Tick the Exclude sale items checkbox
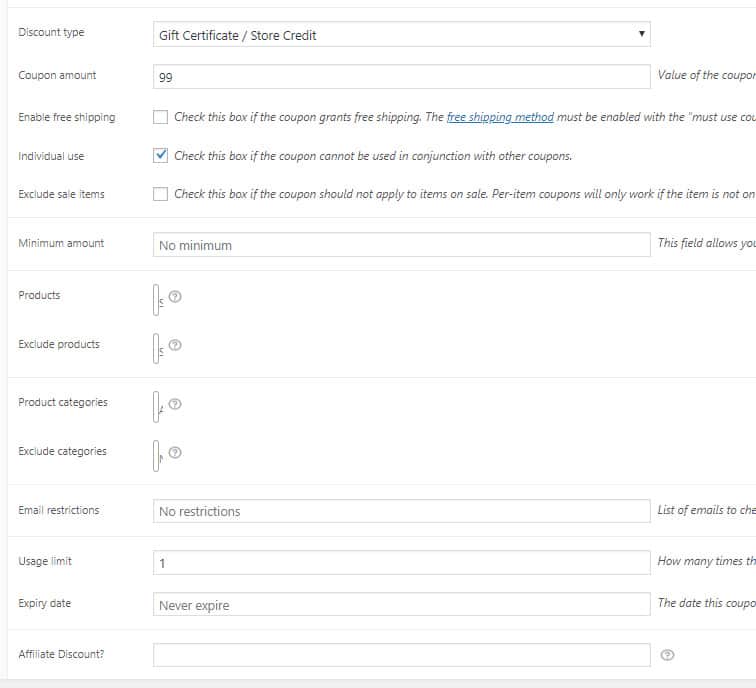The height and width of the screenshot is (688, 756). pyautogui.click(x=160, y=194)
